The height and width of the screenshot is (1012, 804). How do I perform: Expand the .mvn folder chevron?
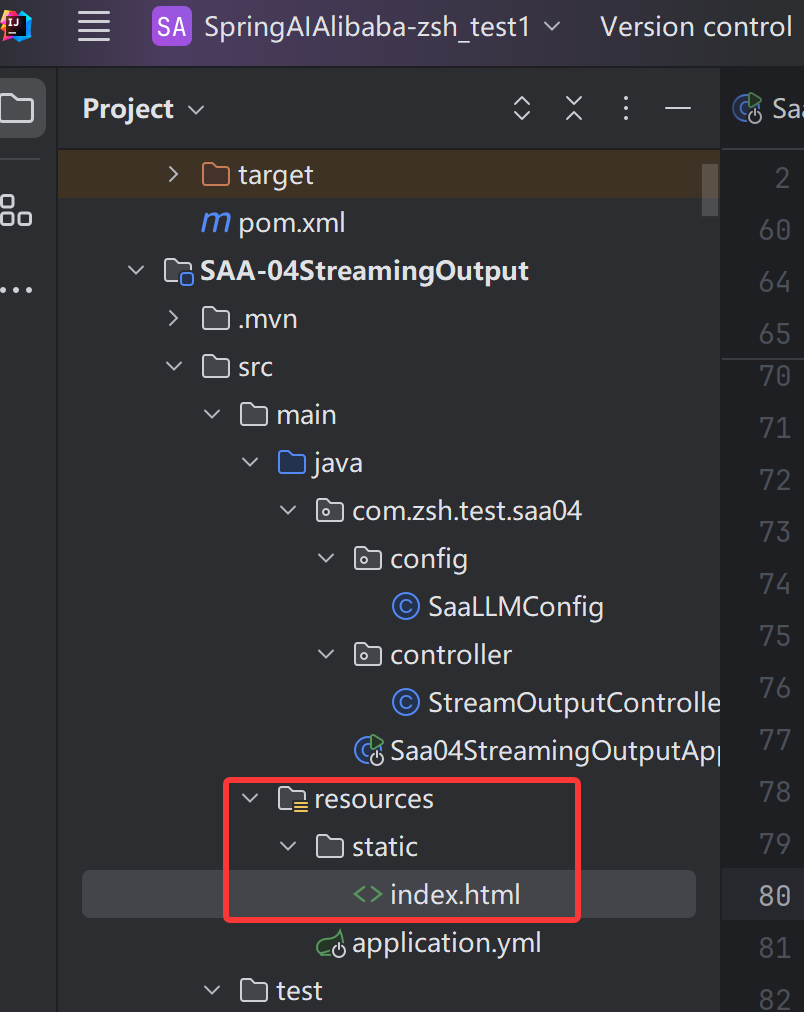(173, 318)
